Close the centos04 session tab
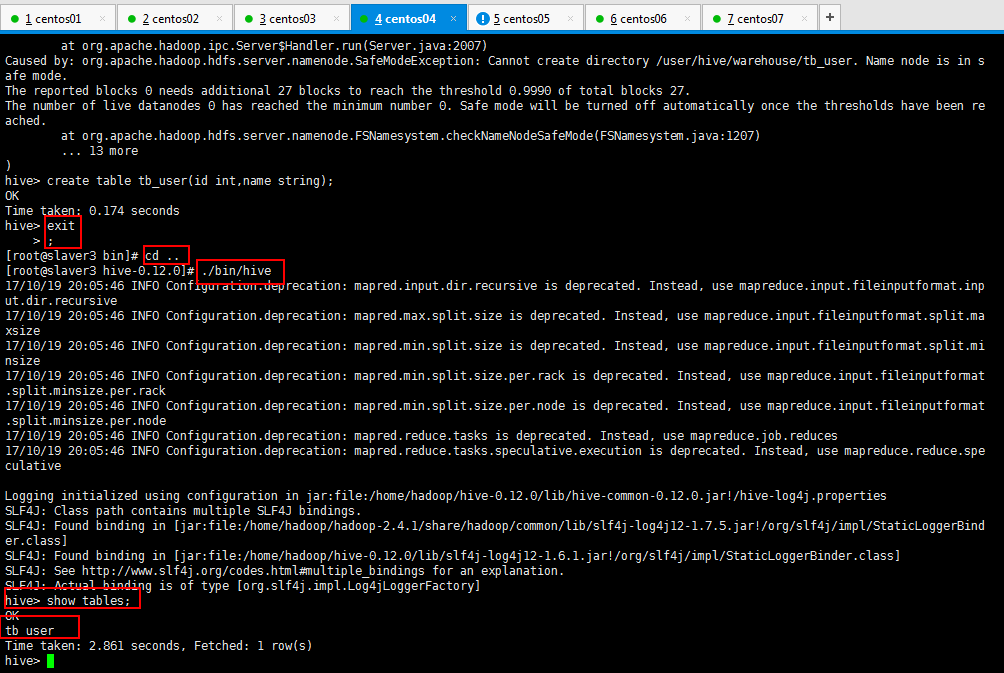The width and height of the screenshot is (1004, 673). tap(454, 19)
